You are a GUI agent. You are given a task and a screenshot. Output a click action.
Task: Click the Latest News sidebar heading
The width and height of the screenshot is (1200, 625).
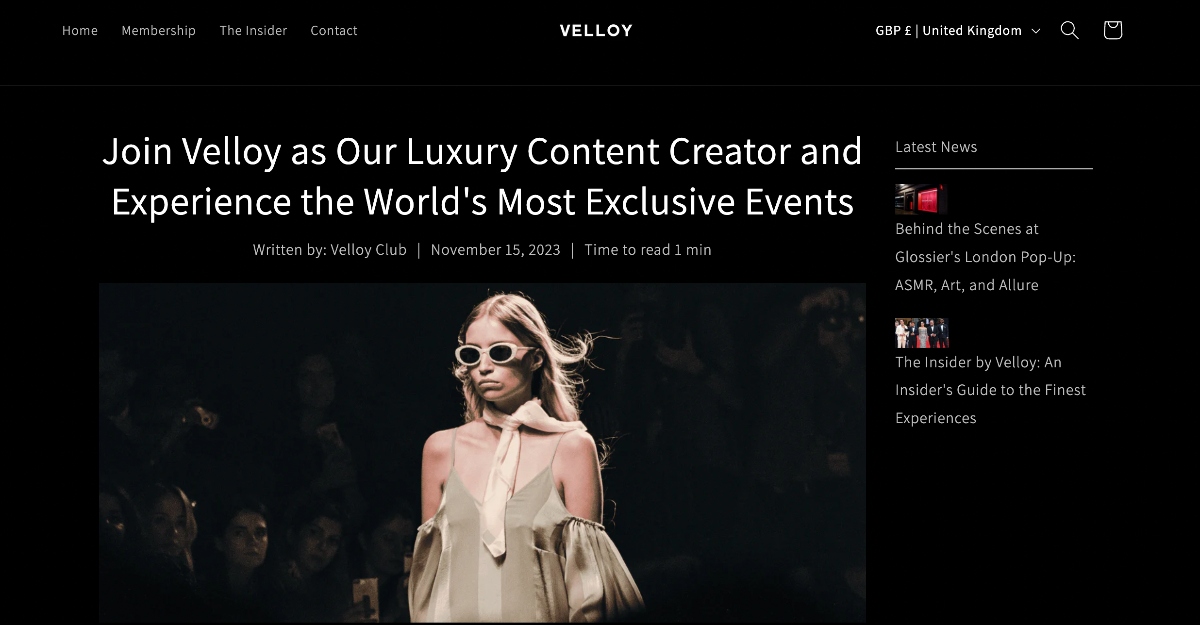pyautogui.click(x=936, y=147)
